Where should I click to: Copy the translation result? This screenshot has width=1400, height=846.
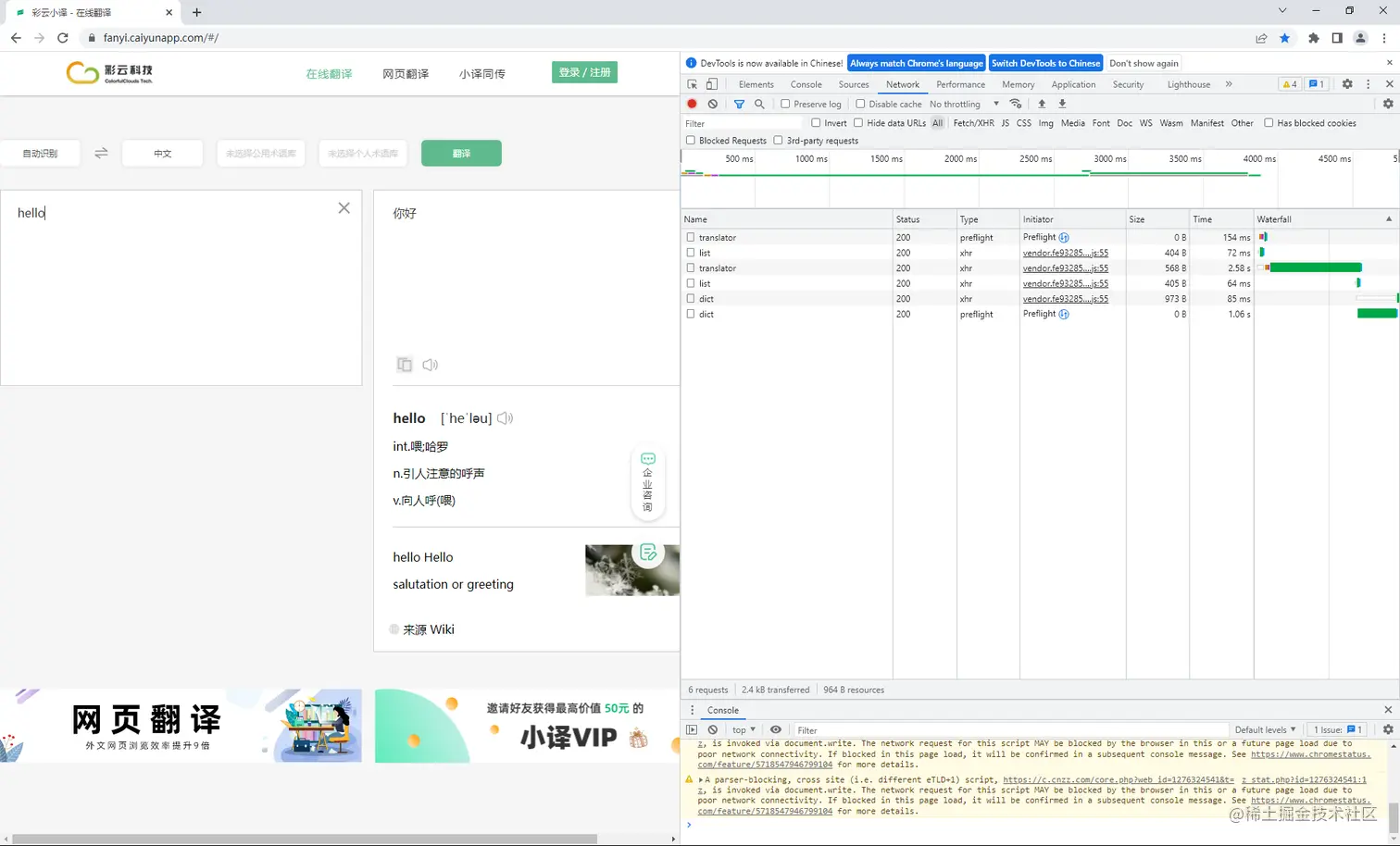pos(405,365)
